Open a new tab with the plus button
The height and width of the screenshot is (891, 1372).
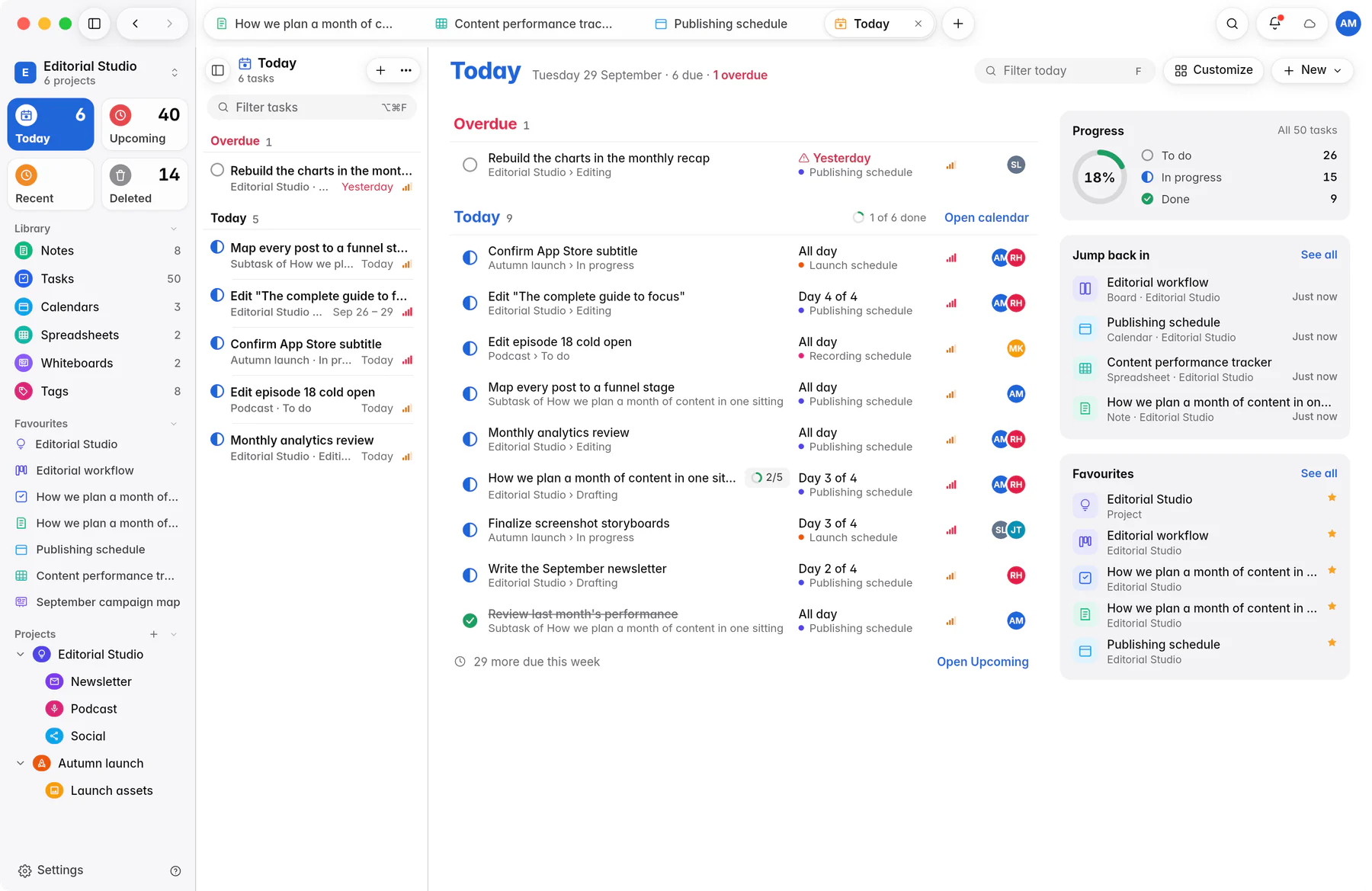[x=958, y=24]
